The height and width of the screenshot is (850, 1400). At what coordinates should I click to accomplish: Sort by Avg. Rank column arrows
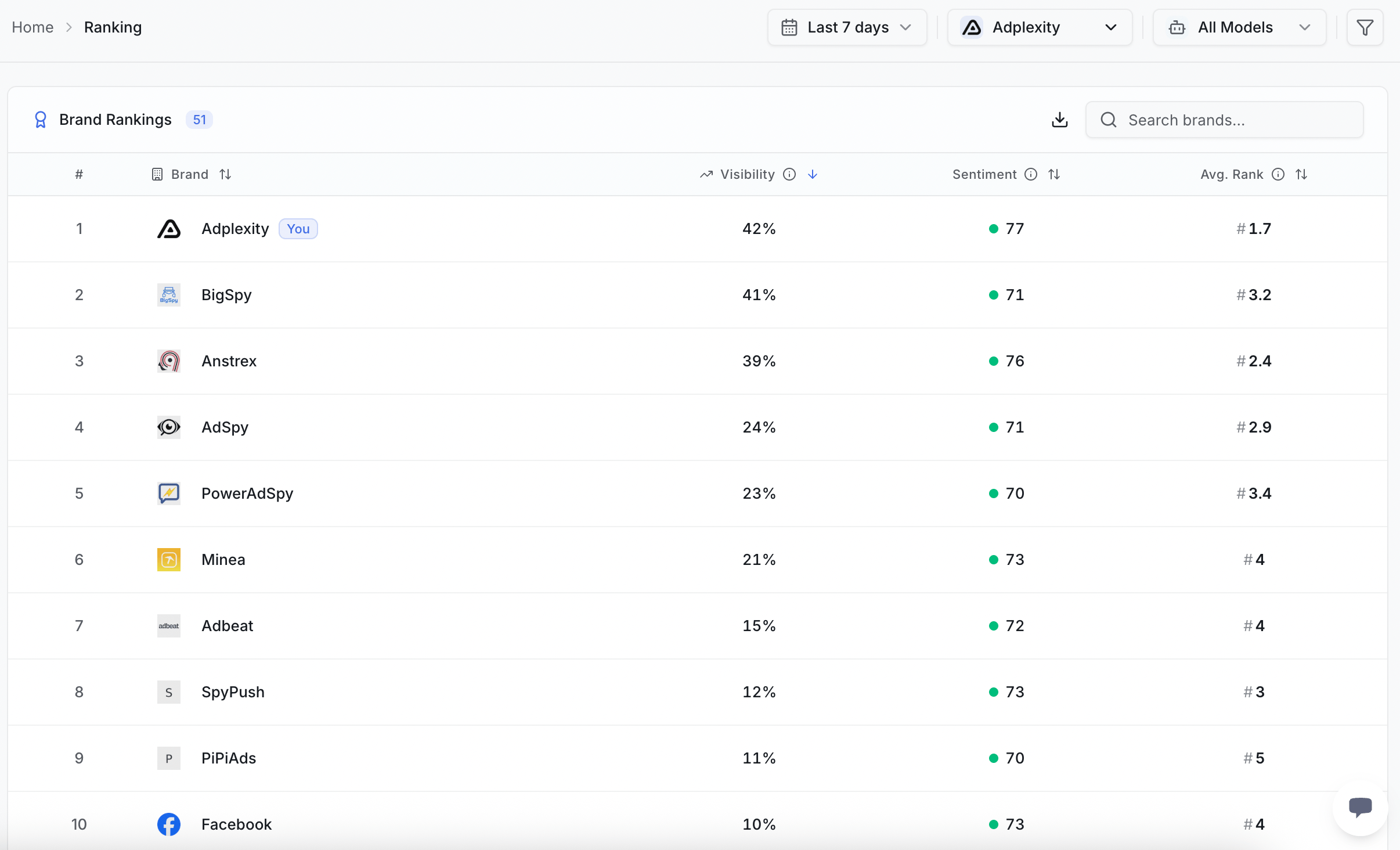pyautogui.click(x=1301, y=174)
